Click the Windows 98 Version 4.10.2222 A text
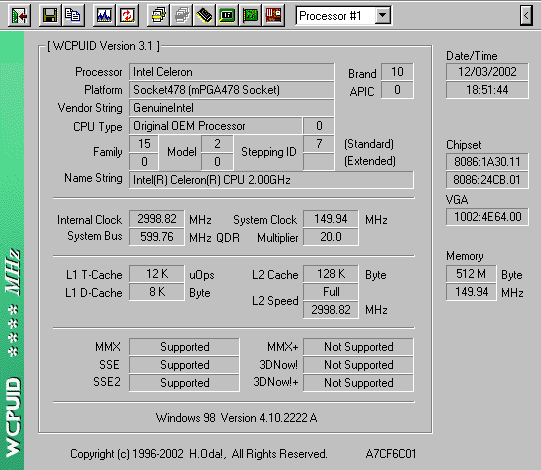Screen dimensions: 541x470 point(236,418)
